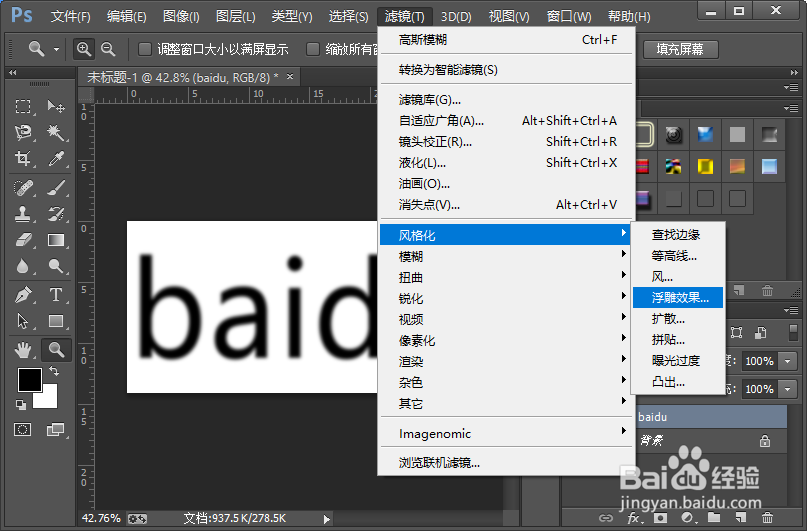
Task: Toggle Quick Mask mode
Action: click(23, 429)
